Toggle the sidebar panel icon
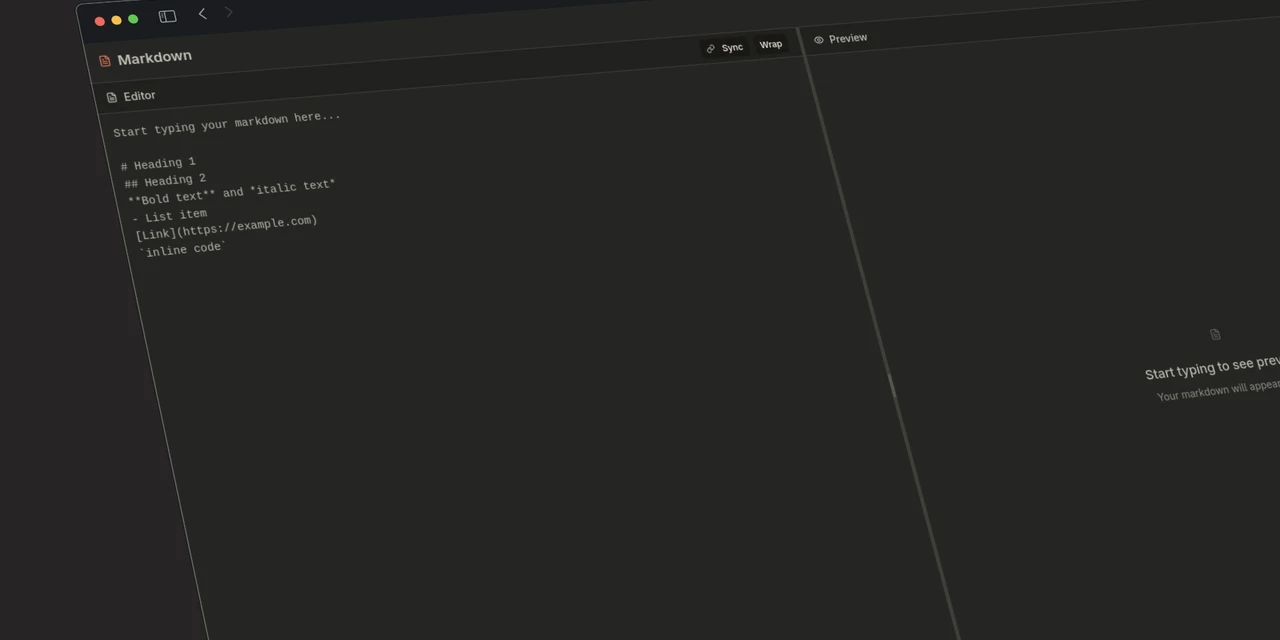 coord(167,16)
